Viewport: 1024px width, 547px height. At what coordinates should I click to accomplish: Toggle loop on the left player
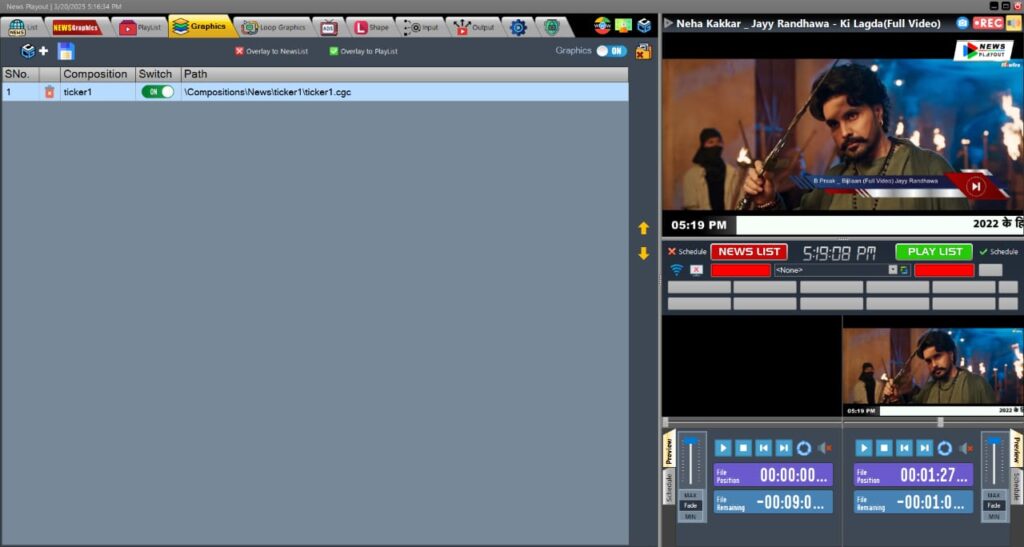[804, 448]
